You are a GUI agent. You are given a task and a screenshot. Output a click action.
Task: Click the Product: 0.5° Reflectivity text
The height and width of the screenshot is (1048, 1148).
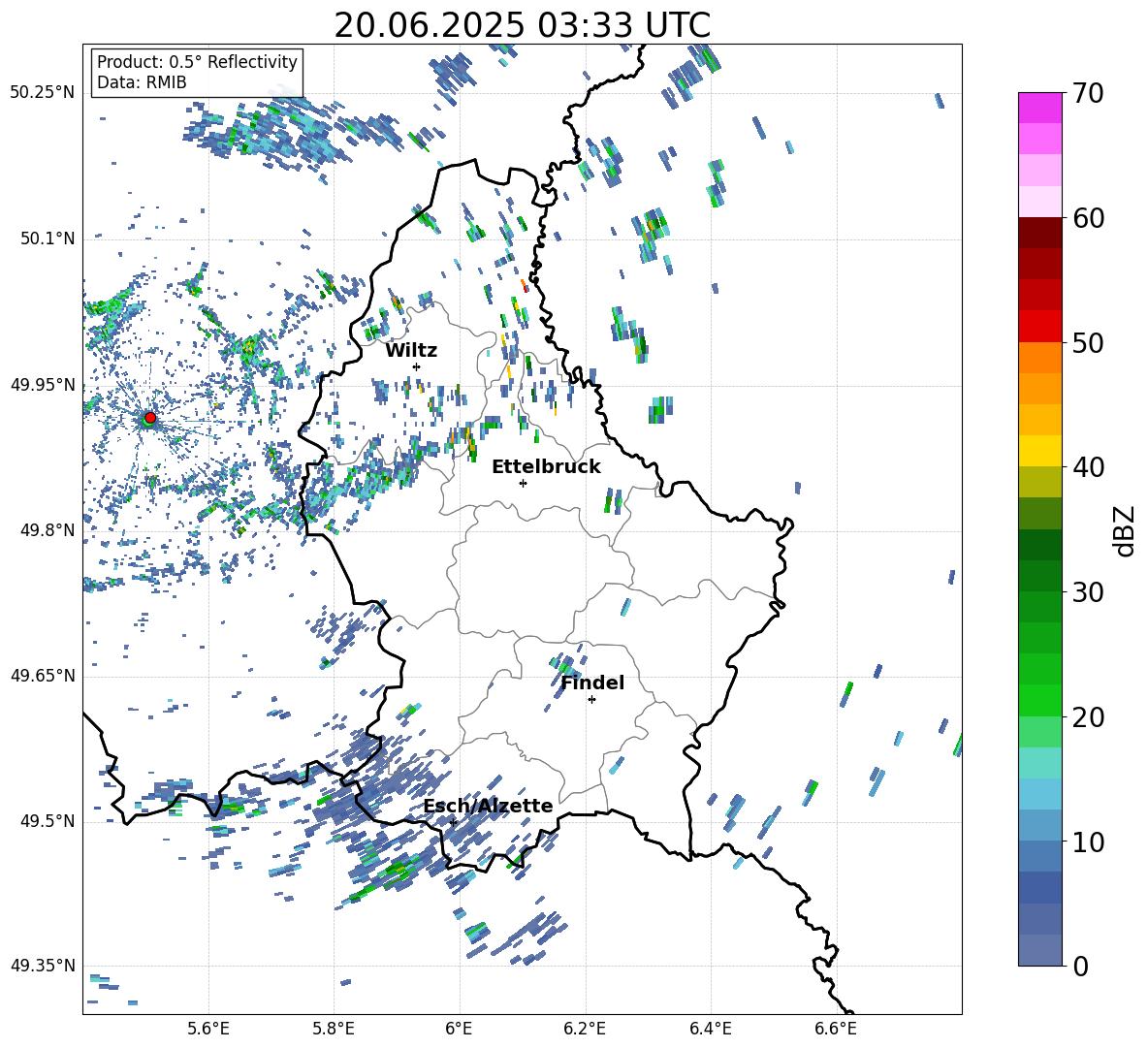(197, 61)
